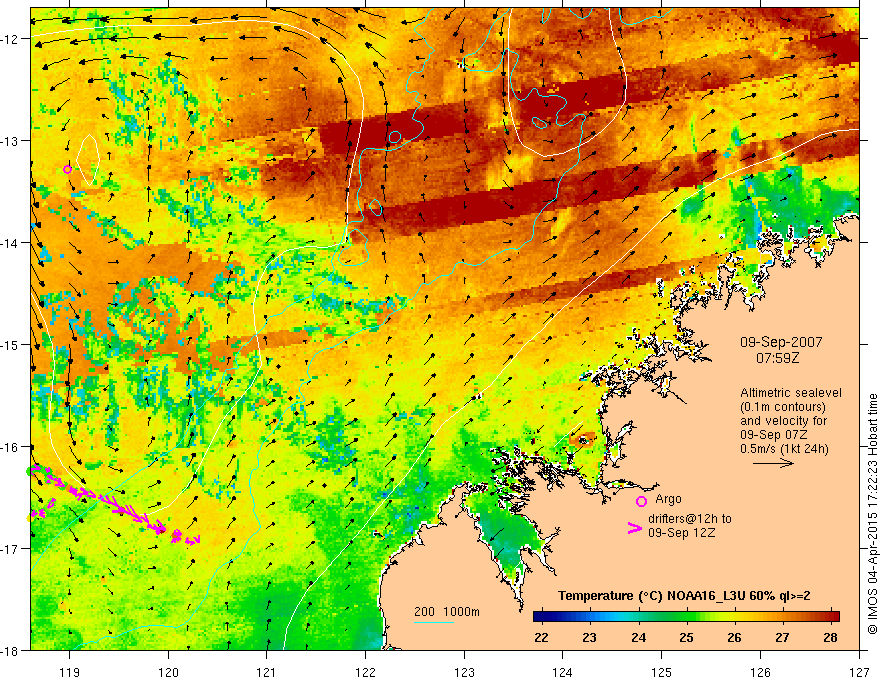Click the cyan isobath legend line sample
Screen dimensions: 880x680
pos(434,622)
